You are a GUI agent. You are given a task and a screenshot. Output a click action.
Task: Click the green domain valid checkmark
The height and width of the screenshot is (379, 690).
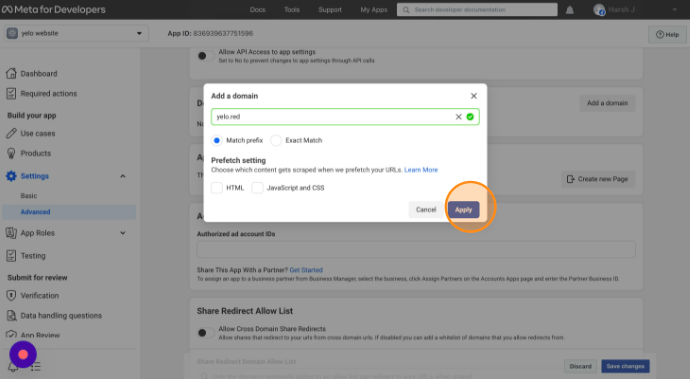[x=470, y=117]
